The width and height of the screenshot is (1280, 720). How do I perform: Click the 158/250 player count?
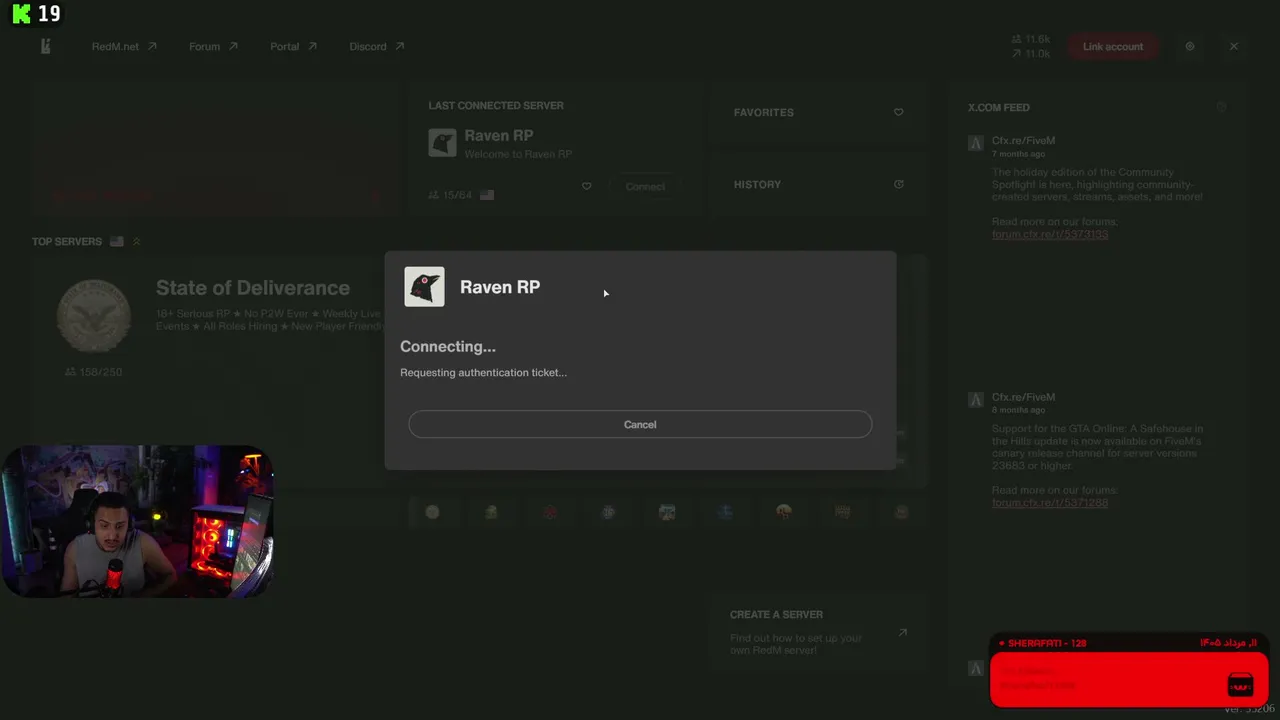93,372
